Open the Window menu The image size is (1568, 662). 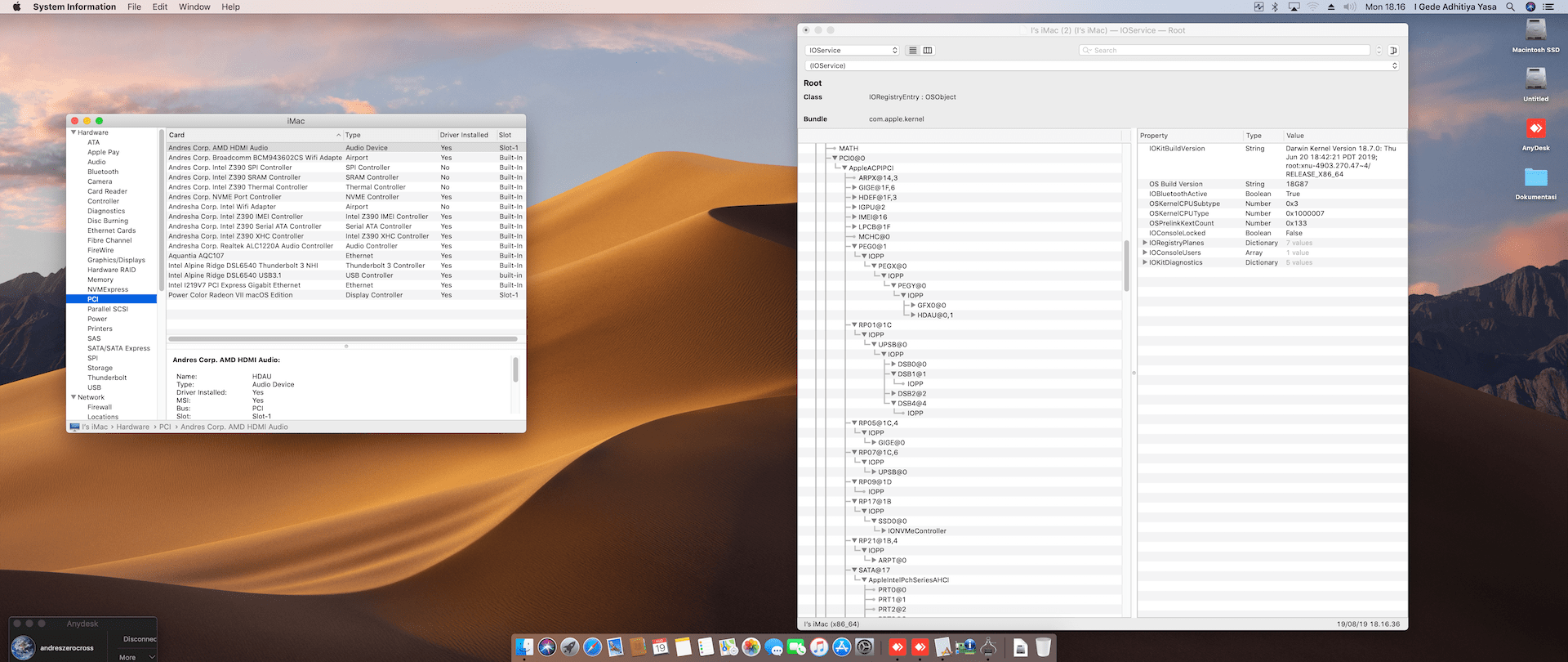click(x=194, y=7)
